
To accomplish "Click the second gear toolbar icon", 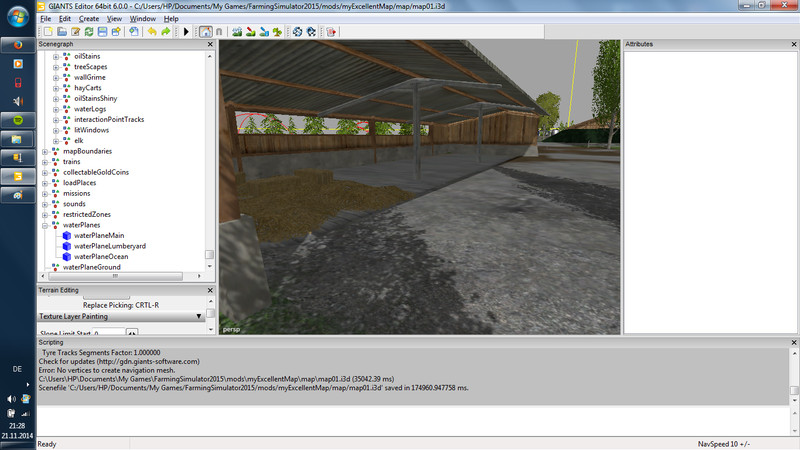I will coord(311,32).
